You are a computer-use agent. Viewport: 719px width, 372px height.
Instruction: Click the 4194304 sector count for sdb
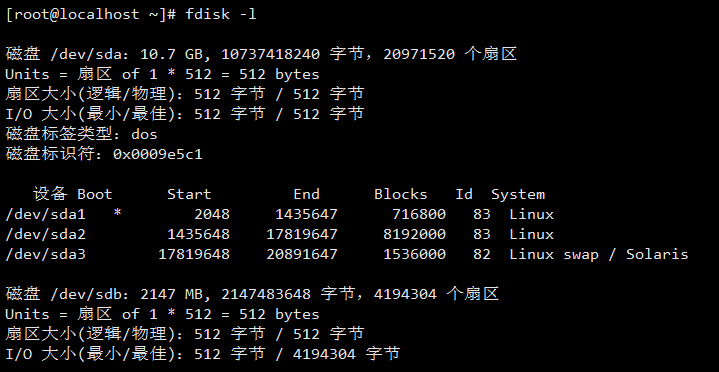coord(405,294)
